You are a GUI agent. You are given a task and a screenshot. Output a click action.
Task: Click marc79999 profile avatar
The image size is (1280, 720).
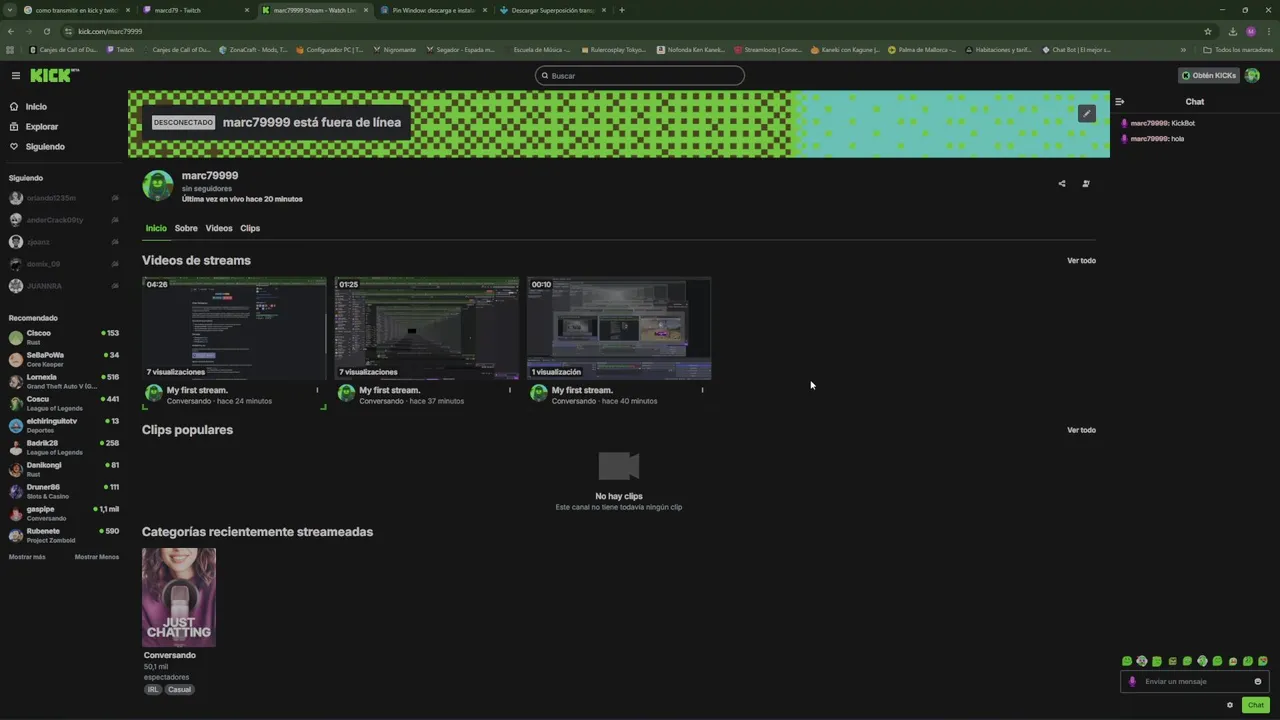(x=158, y=186)
